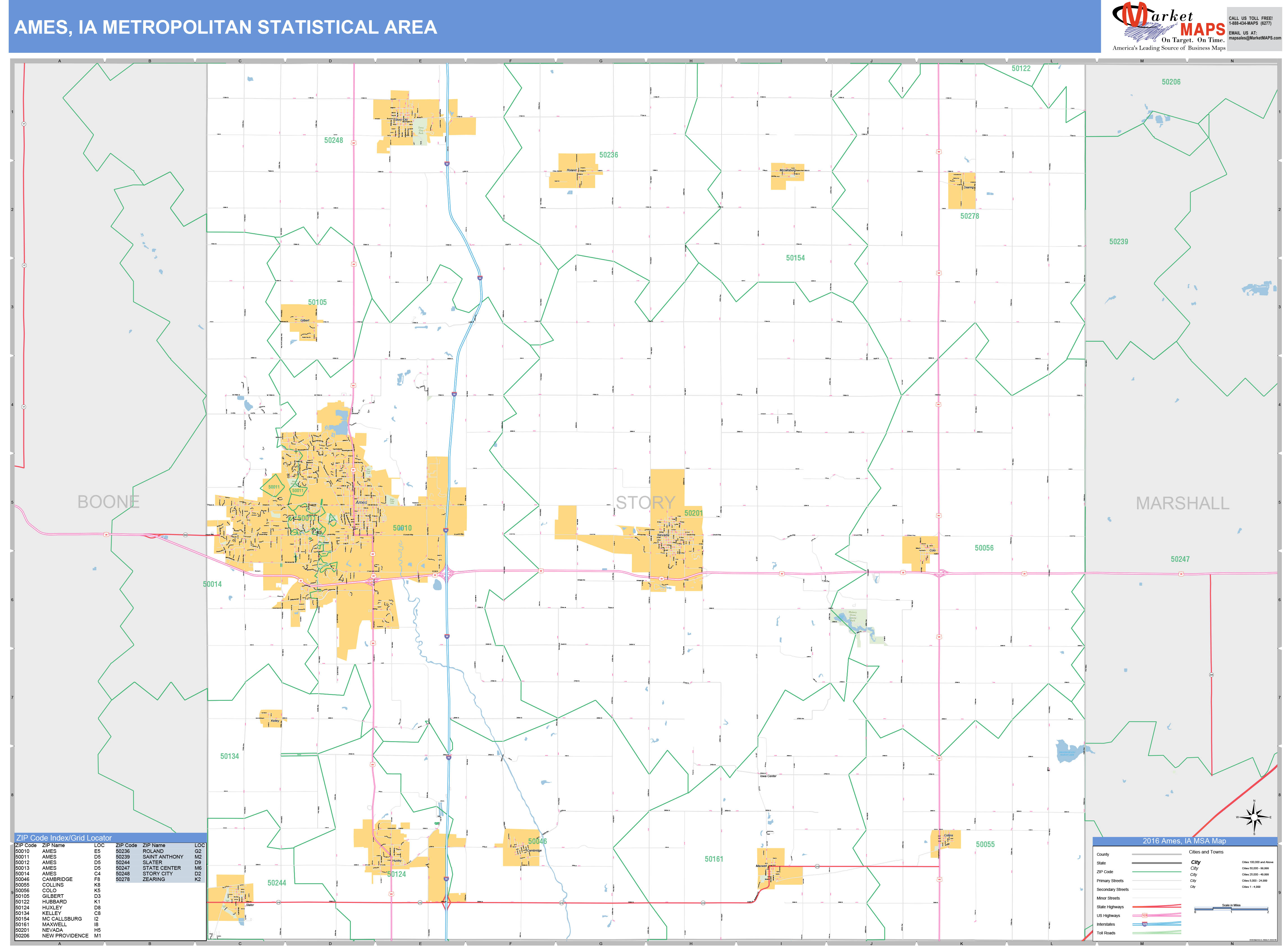The width and height of the screenshot is (1288, 947).
Task: Click the green ZIP Code legend line
Action: (1156, 872)
